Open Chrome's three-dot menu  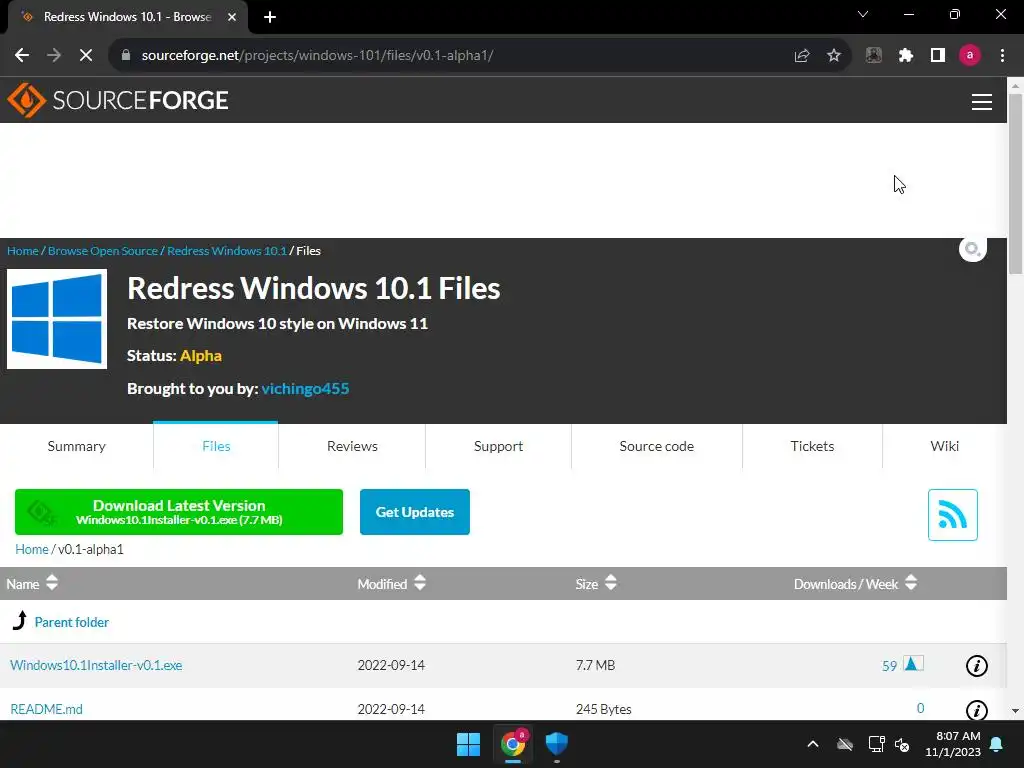click(1002, 56)
